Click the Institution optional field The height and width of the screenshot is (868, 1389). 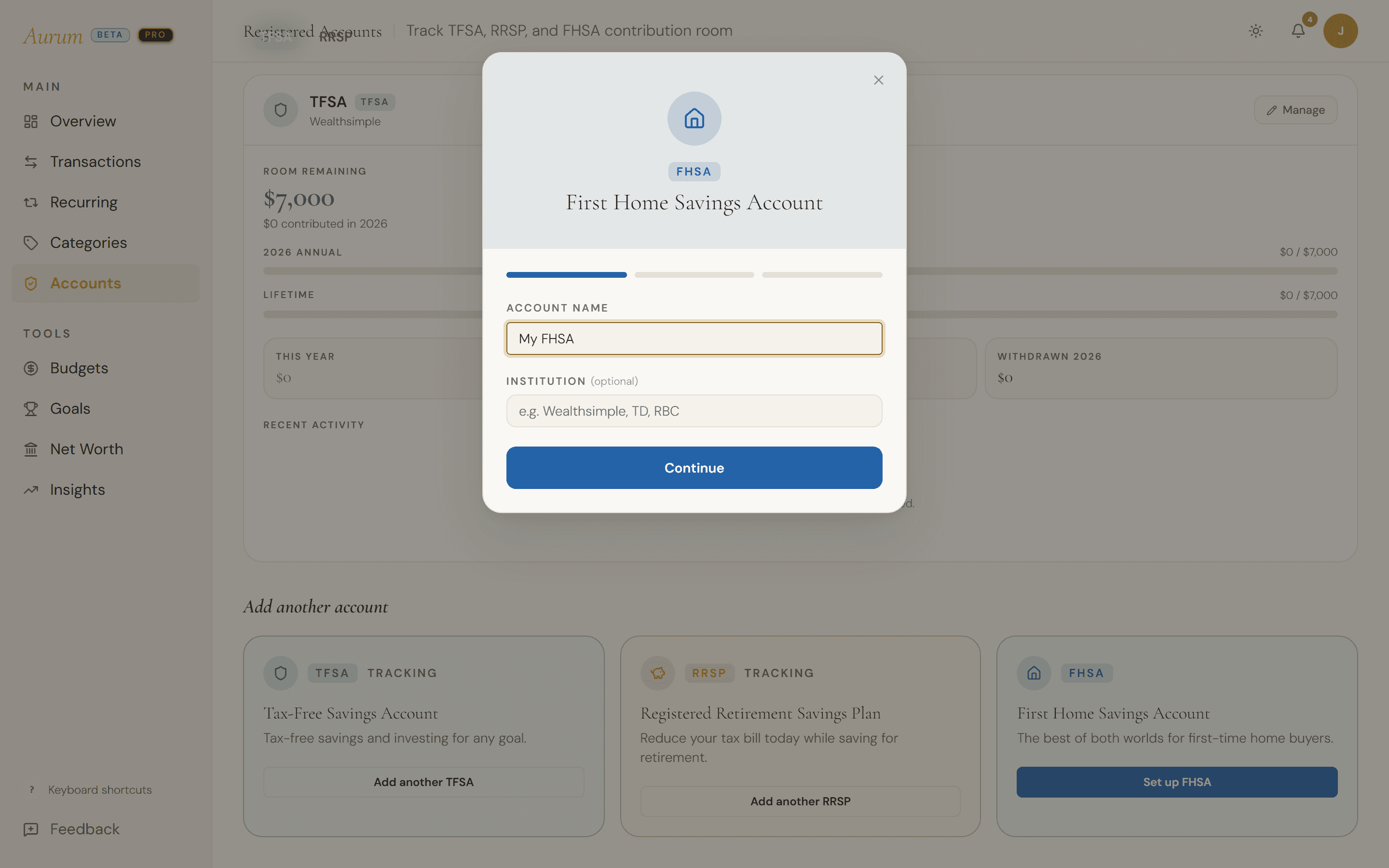pyautogui.click(x=694, y=411)
